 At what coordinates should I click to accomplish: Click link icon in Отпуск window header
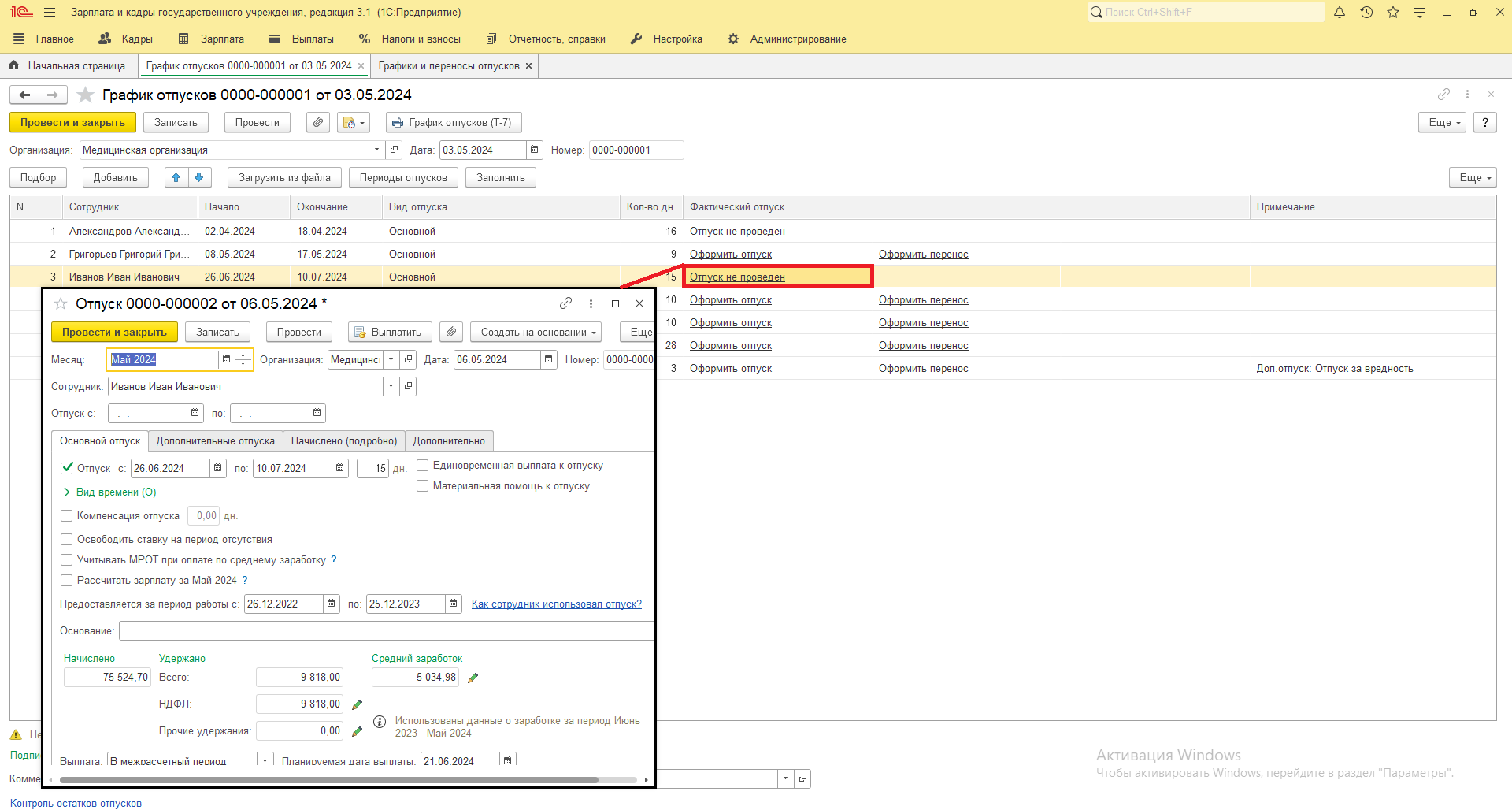pos(565,303)
